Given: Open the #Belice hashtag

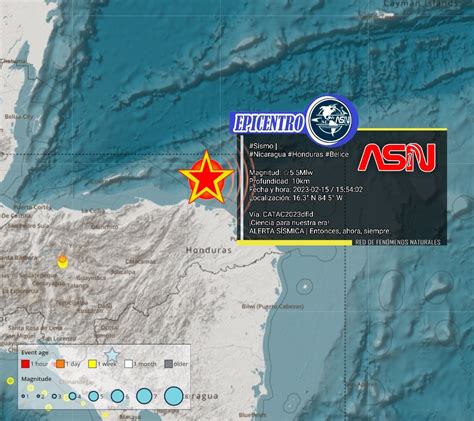Looking at the screenshot, I should [x=337, y=154].
